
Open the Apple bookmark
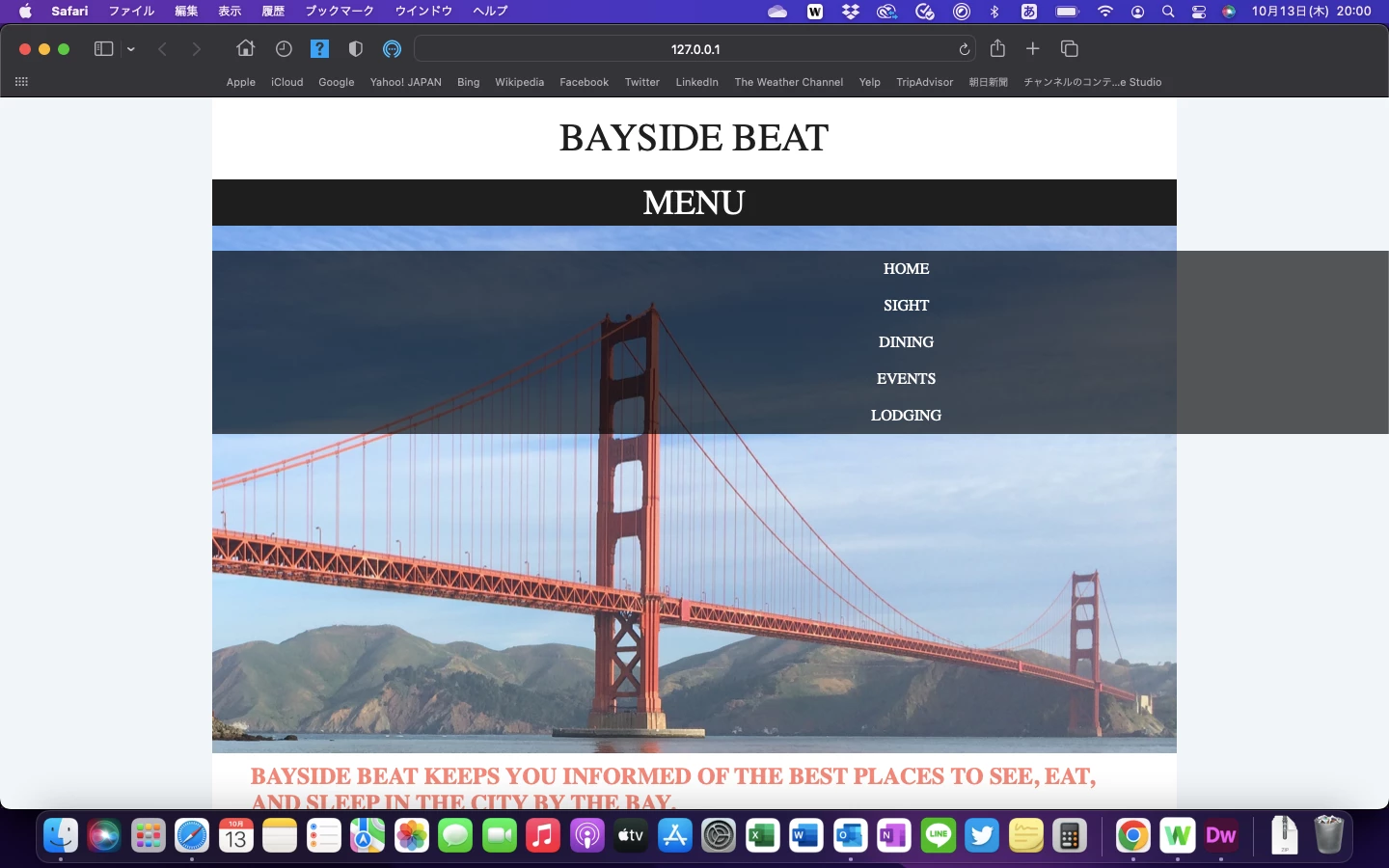click(x=241, y=82)
